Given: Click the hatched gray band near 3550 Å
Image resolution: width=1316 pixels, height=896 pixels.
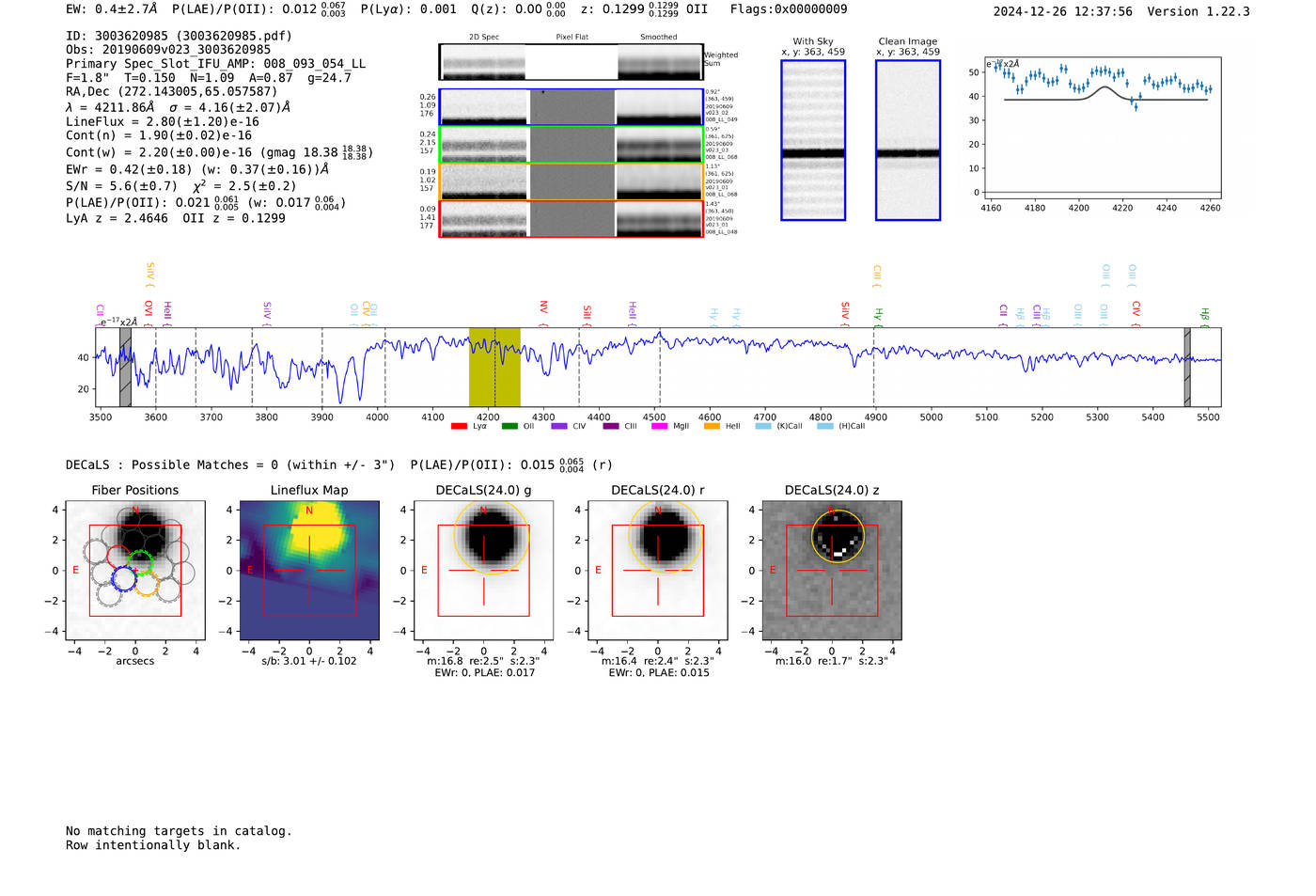Looking at the screenshot, I should coord(125,367).
